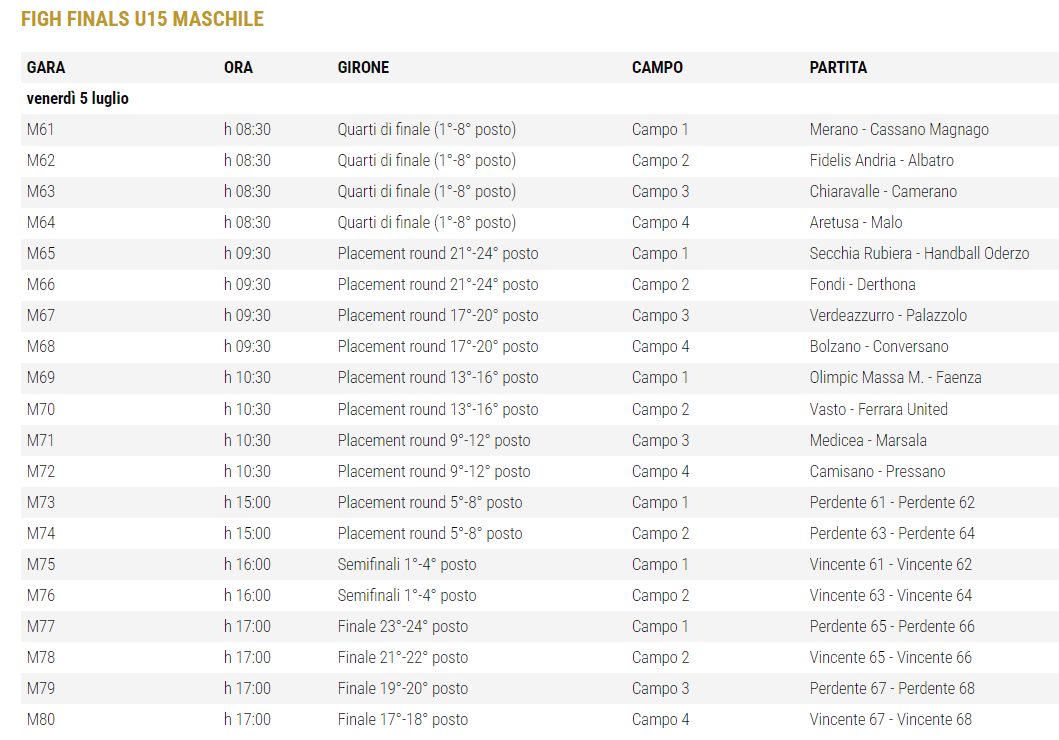Click Placement round 5°-8° posto in M74 row

point(430,534)
